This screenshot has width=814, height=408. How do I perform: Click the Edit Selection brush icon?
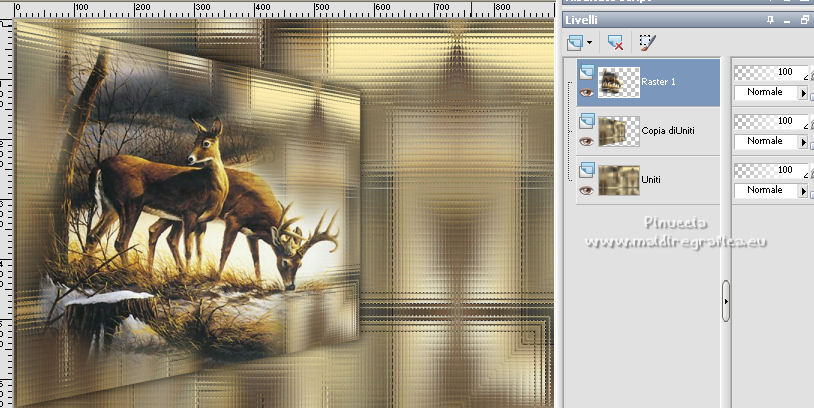click(x=647, y=43)
